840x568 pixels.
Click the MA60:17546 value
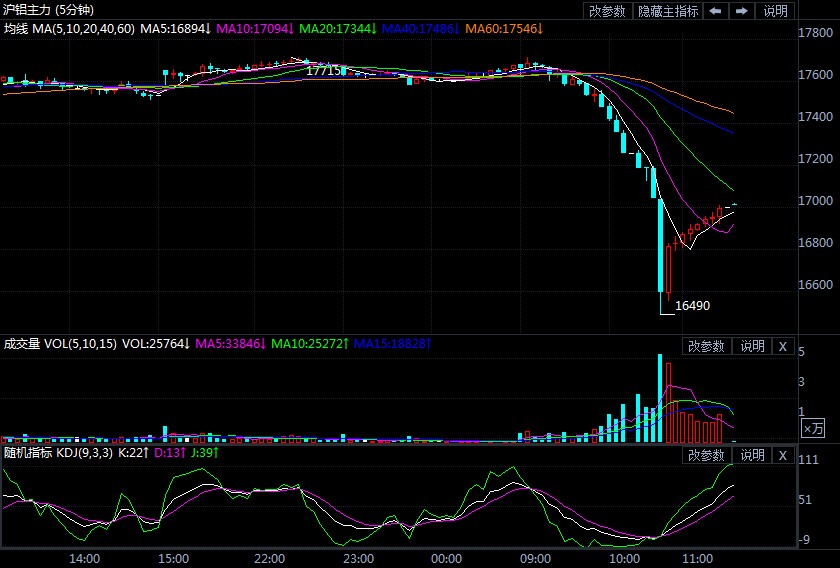point(504,28)
